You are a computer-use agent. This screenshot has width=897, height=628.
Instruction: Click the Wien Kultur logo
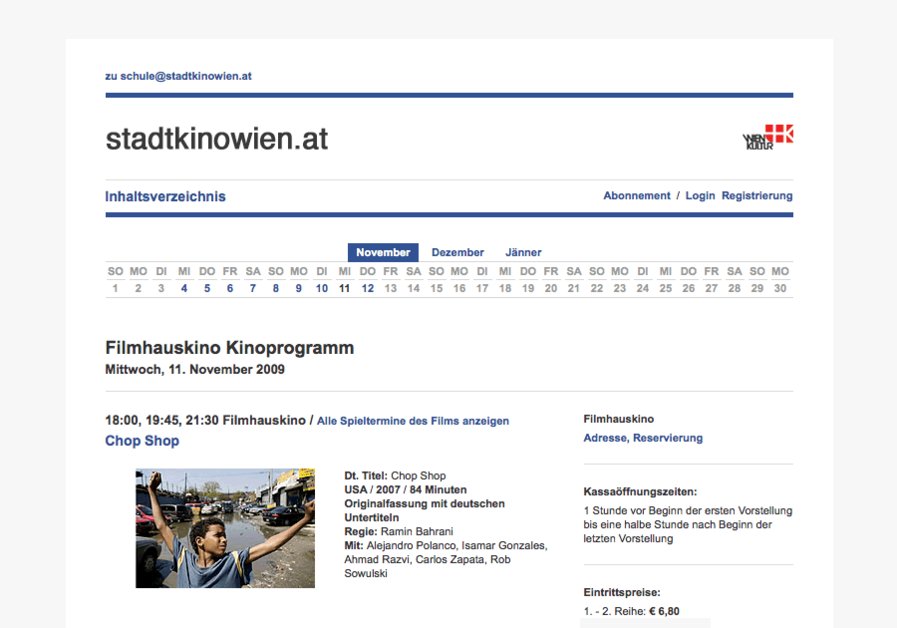768,137
